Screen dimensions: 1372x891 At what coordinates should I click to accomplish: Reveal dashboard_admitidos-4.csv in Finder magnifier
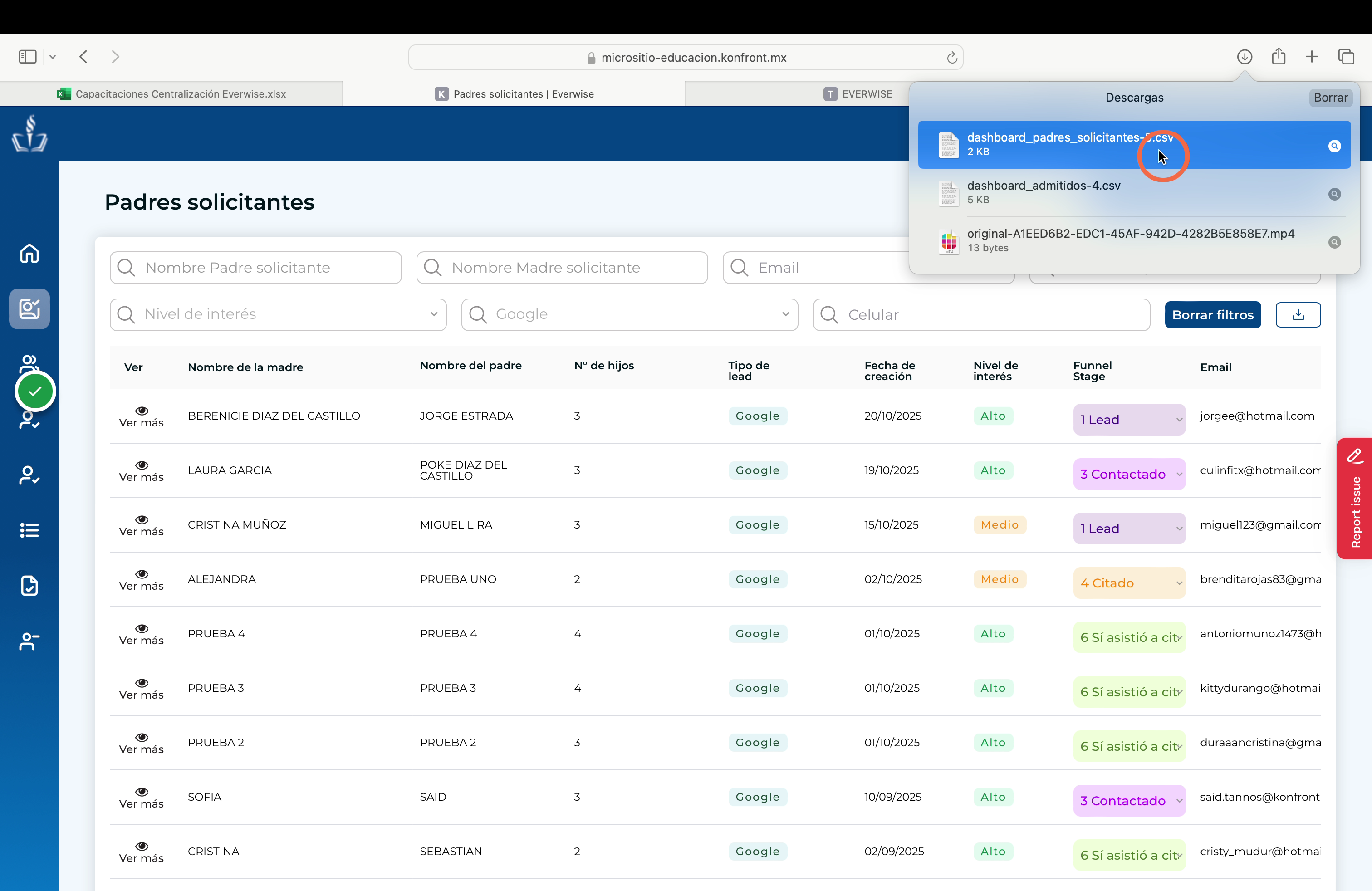click(1334, 194)
